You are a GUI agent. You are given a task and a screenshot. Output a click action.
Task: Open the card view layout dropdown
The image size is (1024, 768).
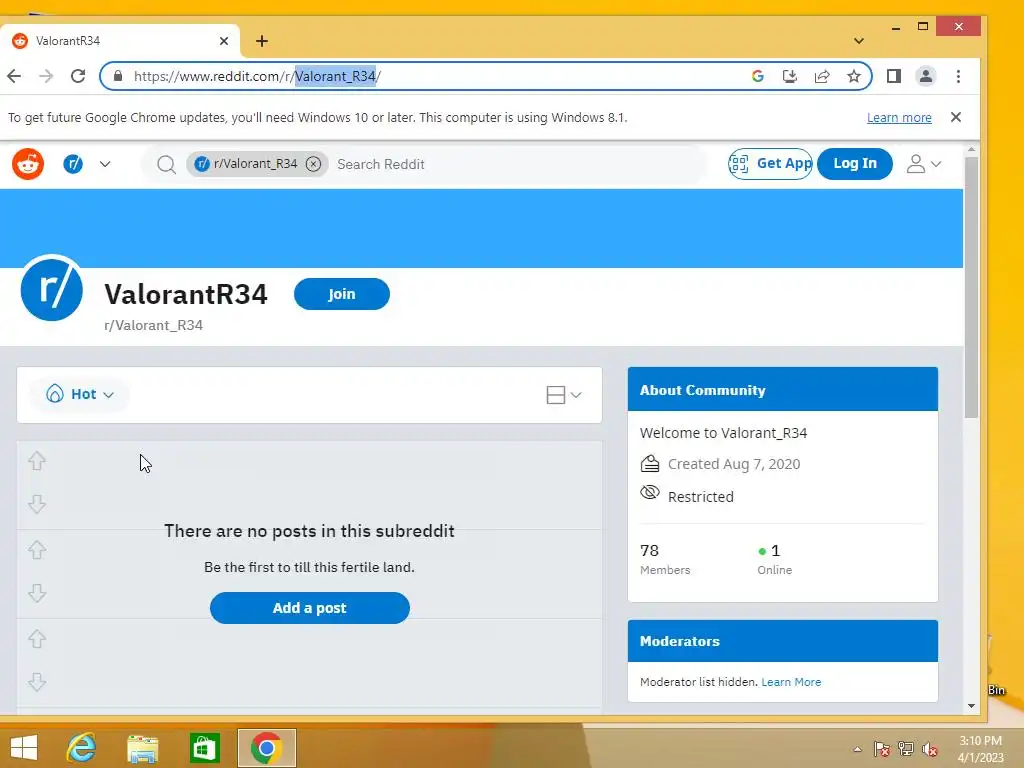pos(563,394)
